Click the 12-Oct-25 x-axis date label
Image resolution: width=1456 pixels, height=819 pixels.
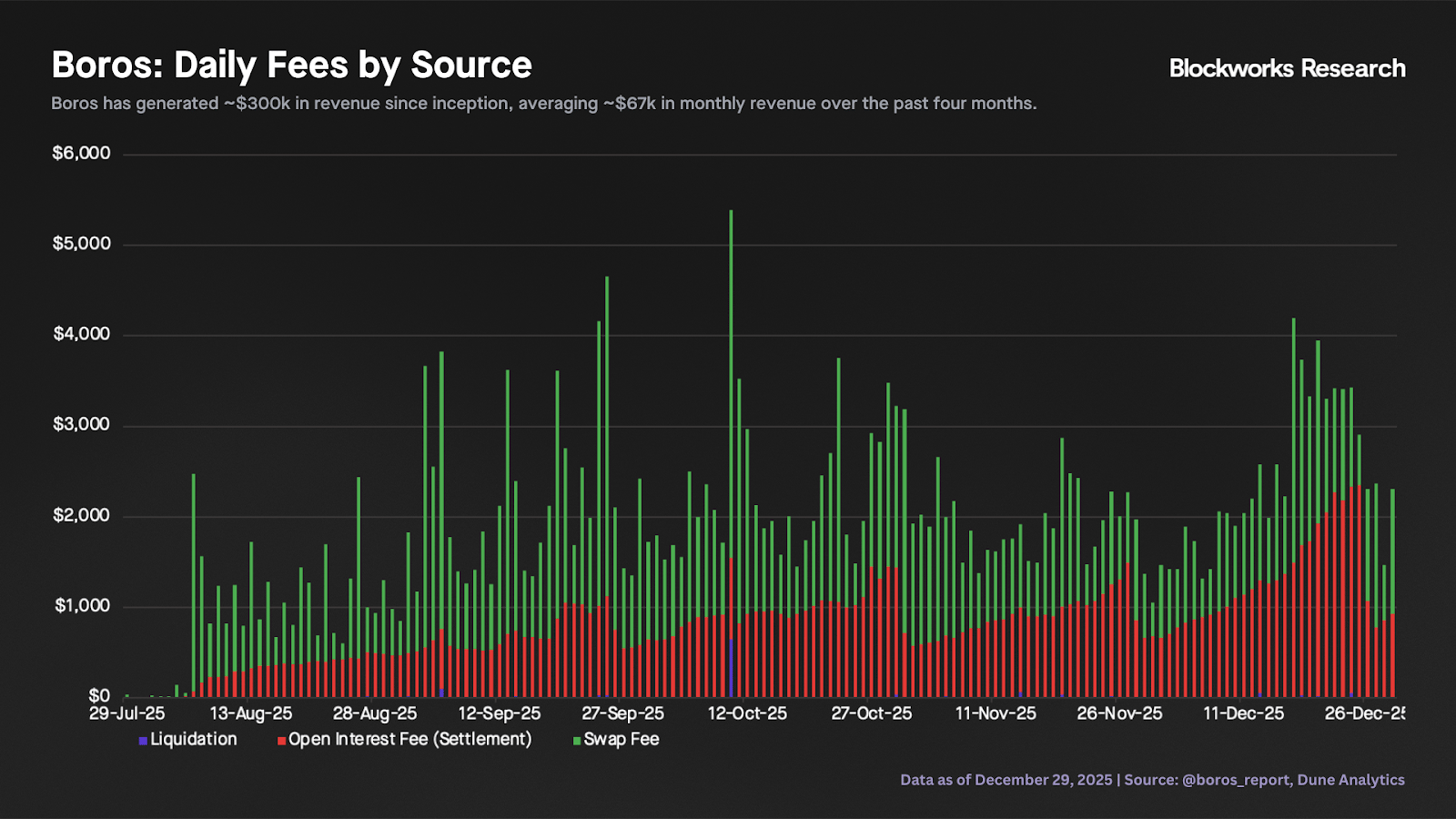pyautogui.click(x=747, y=713)
